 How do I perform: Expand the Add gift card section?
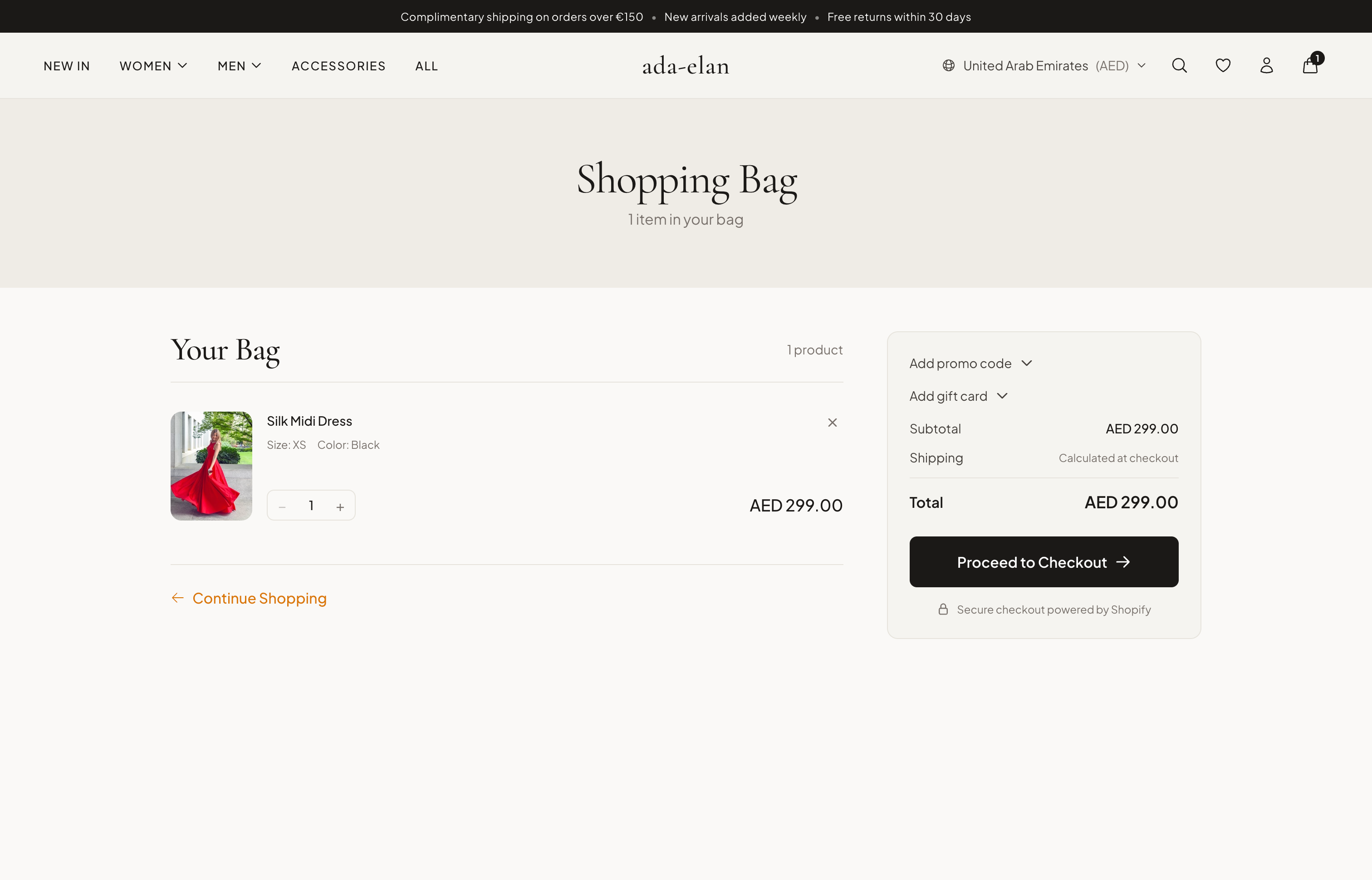pyautogui.click(x=959, y=395)
